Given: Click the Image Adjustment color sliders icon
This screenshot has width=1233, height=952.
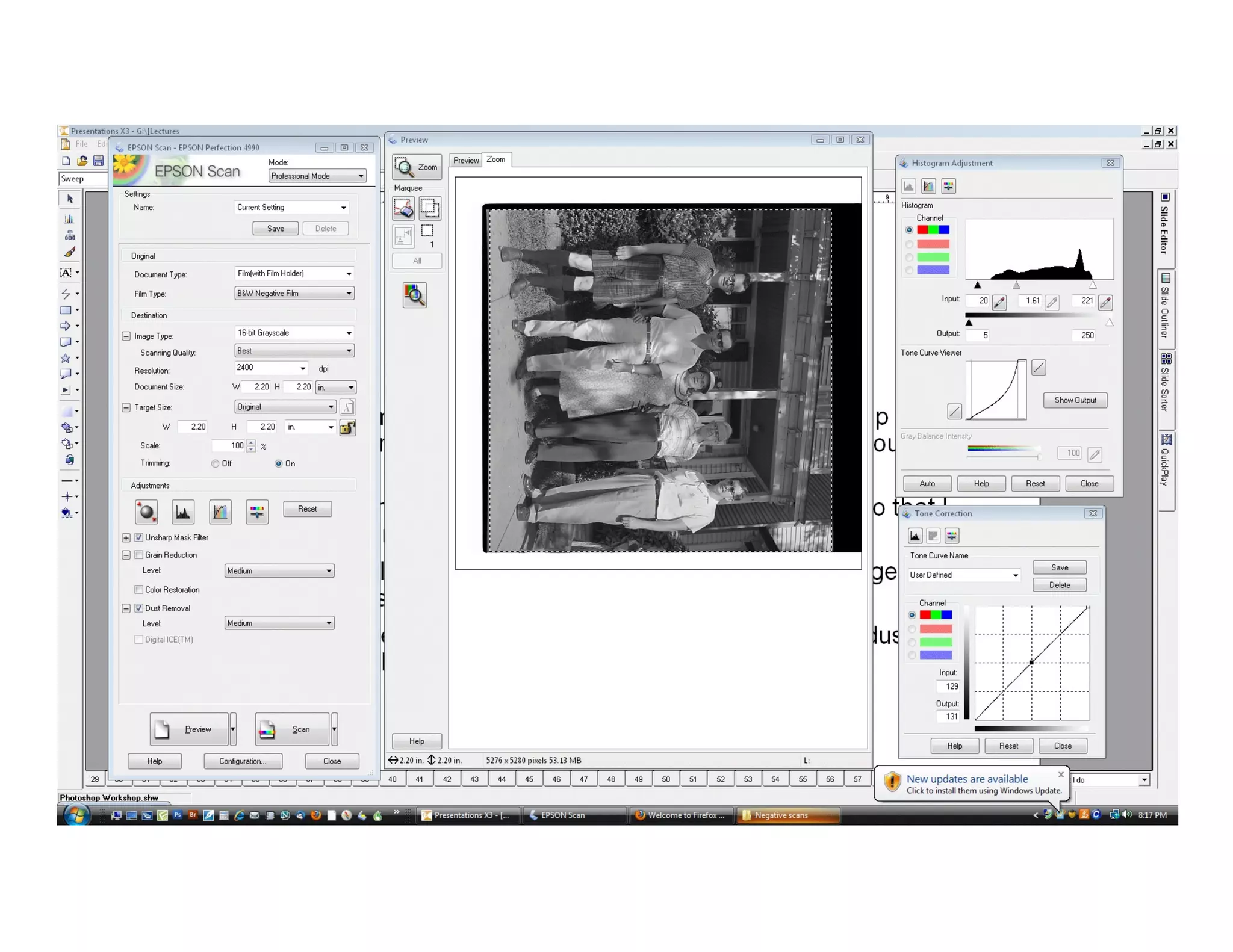Looking at the screenshot, I should click(x=257, y=512).
